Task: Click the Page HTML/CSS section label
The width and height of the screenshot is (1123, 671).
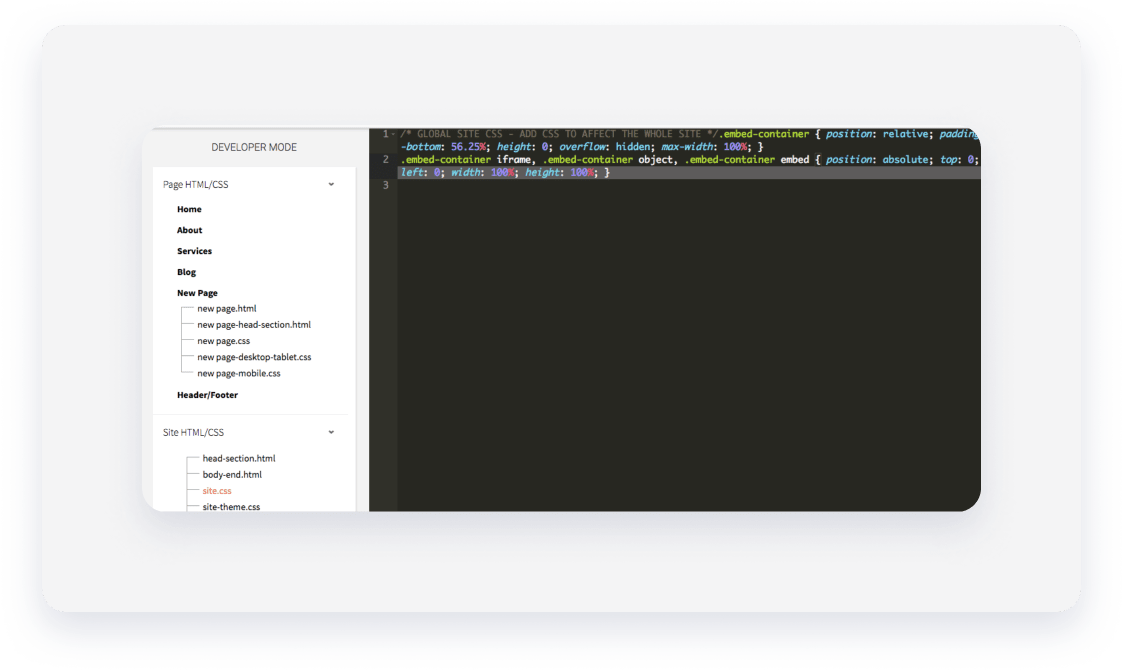Action: pyautogui.click(x=196, y=185)
